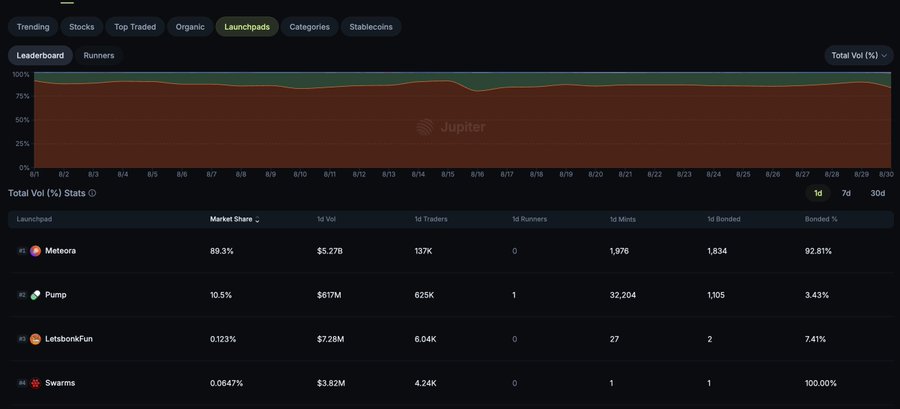Click the 7.41% bonded percentage
The image size is (900, 409).
click(x=815, y=339)
